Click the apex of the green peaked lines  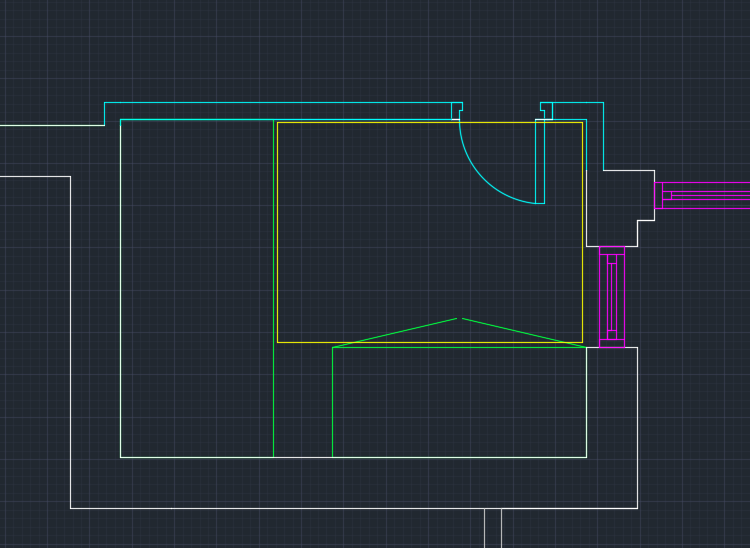click(459, 318)
